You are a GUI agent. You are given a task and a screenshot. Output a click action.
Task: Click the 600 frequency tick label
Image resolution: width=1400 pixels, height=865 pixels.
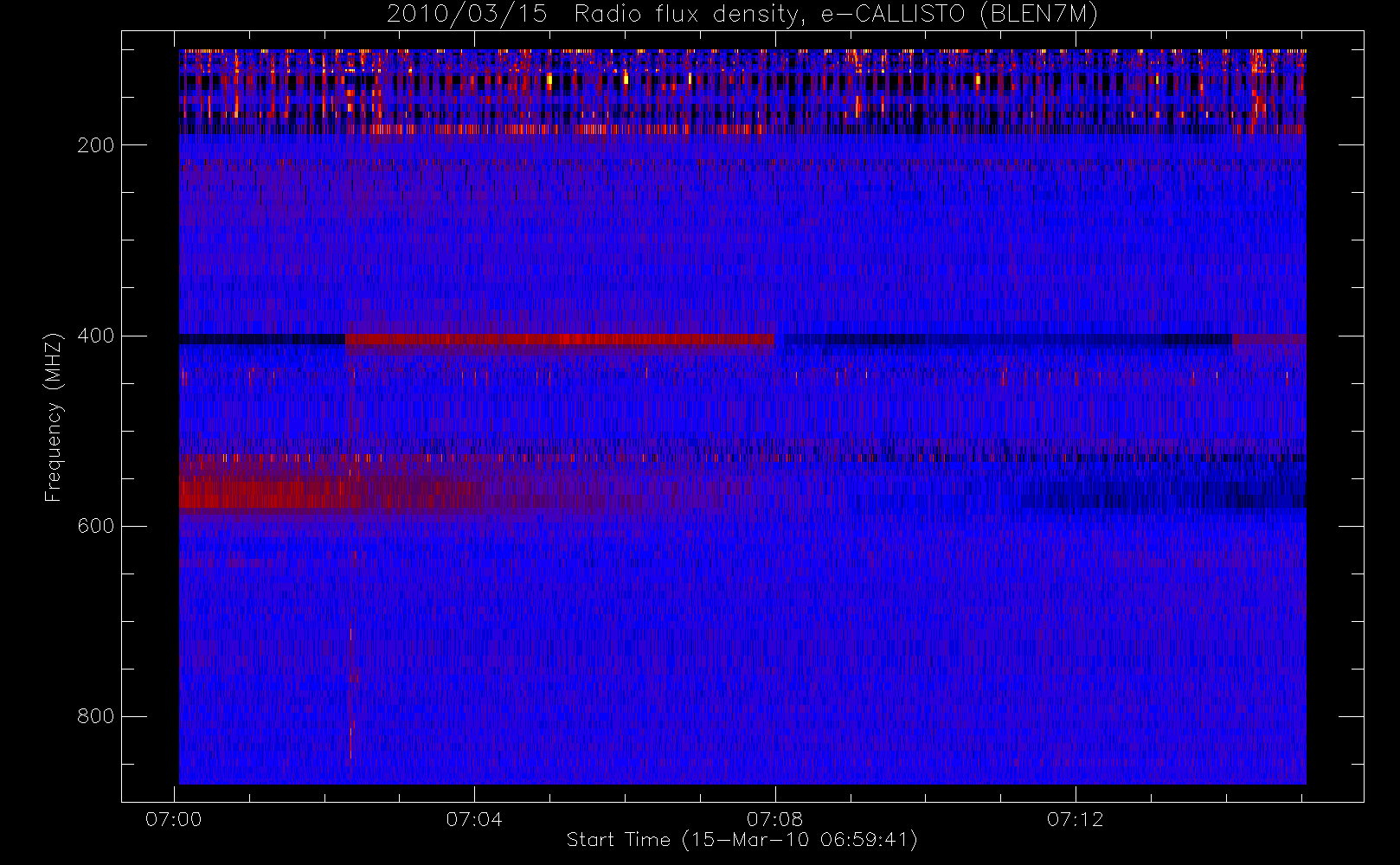click(x=95, y=526)
